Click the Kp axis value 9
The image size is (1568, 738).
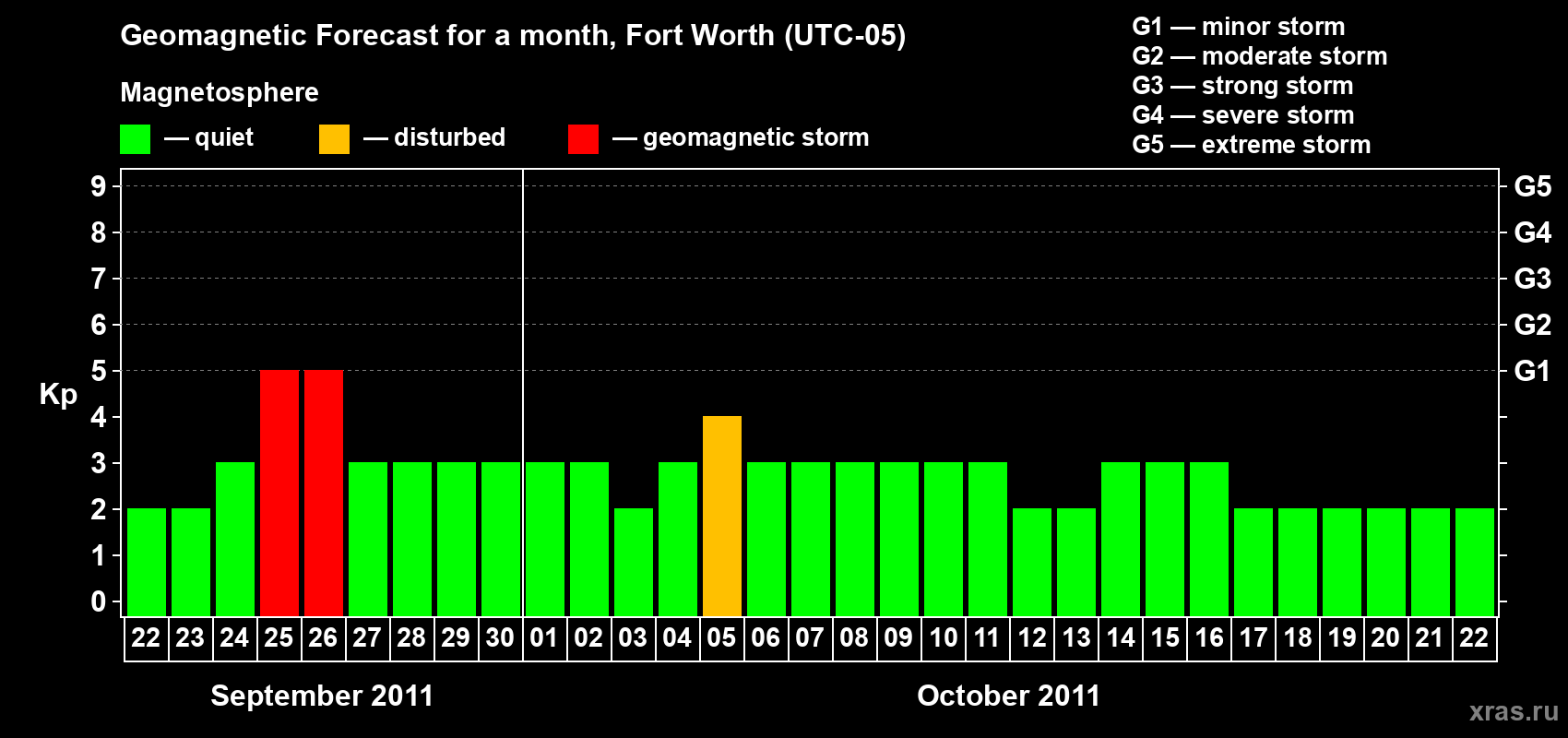(99, 186)
